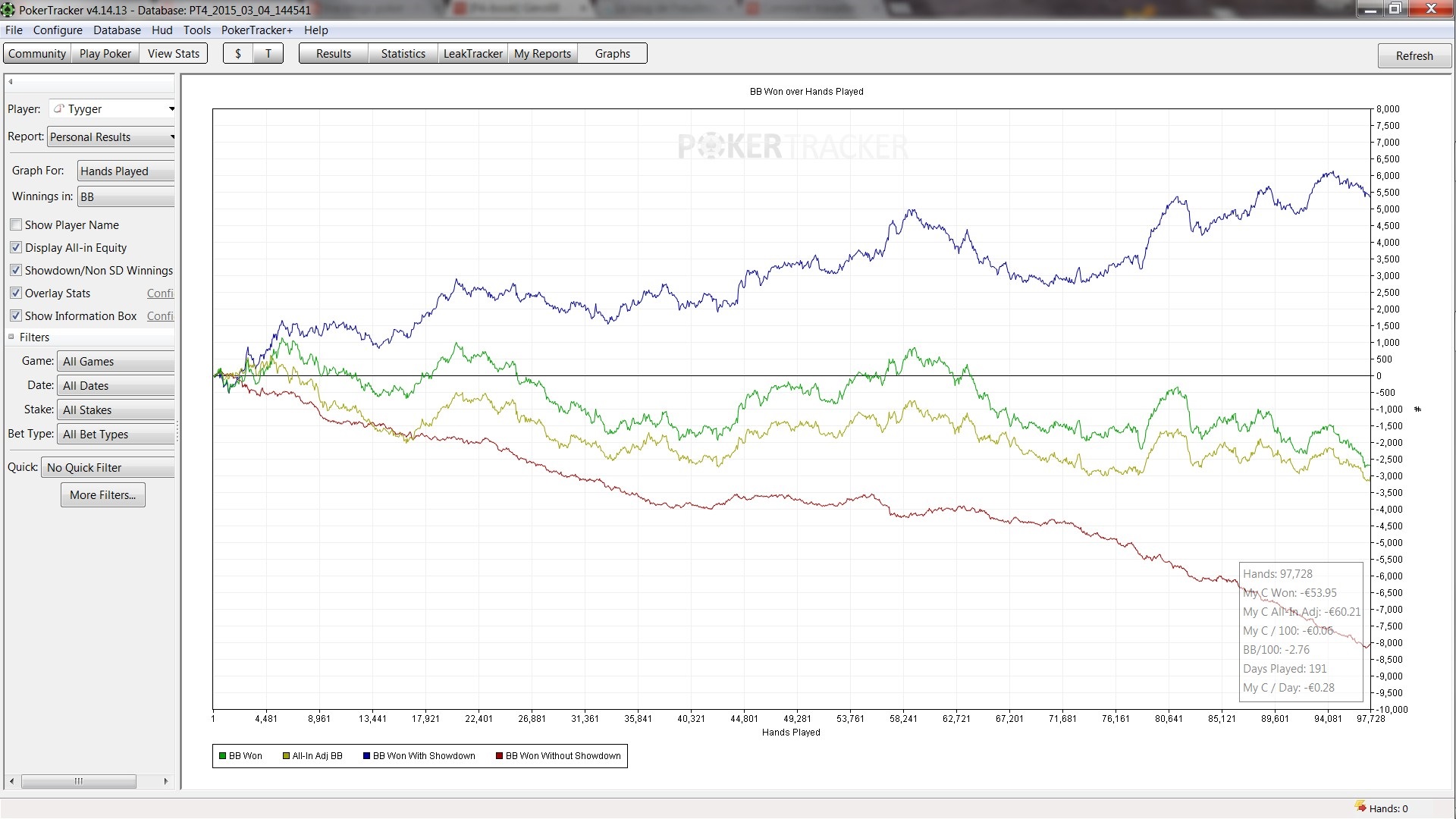1456x819 pixels.
Task: Open Winnings in dropdown set to BB
Action: (x=126, y=197)
